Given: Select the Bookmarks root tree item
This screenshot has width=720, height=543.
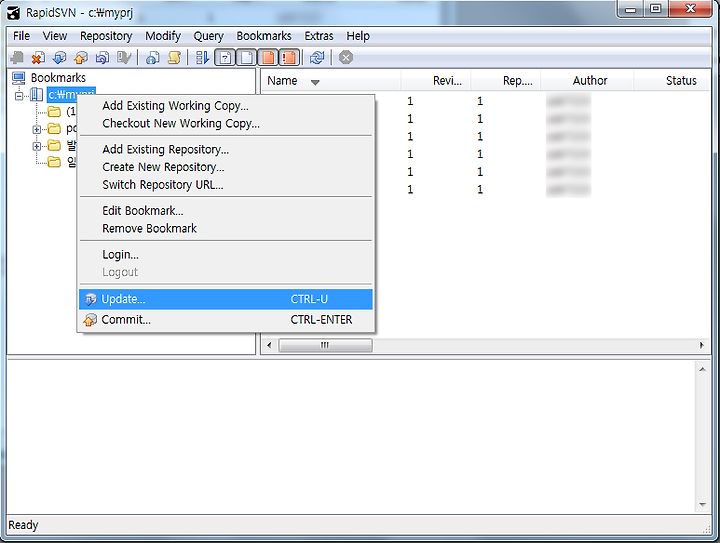Looking at the screenshot, I should (58, 78).
